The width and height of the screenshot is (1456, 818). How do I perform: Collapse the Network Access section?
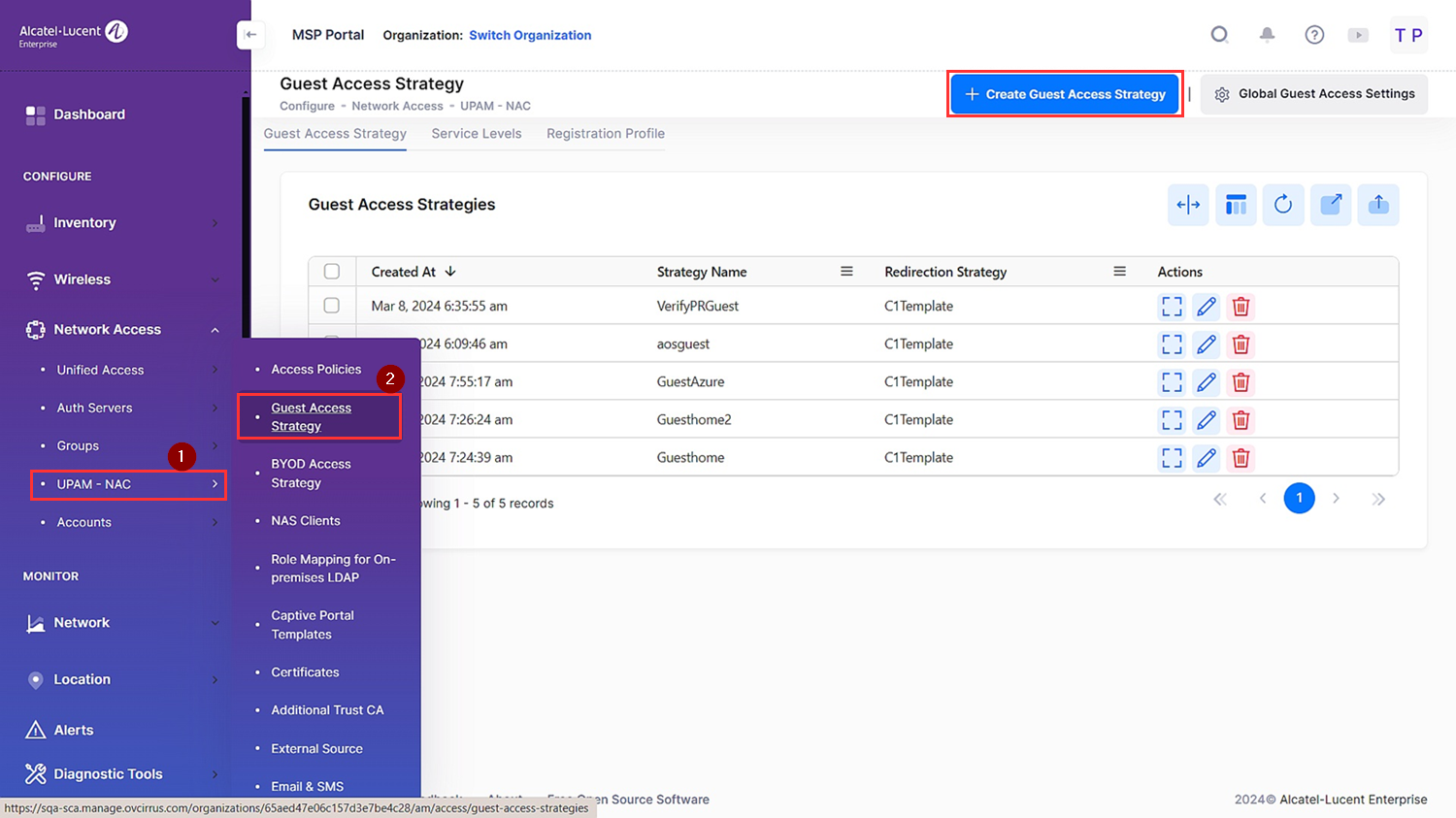pos(121,330)
